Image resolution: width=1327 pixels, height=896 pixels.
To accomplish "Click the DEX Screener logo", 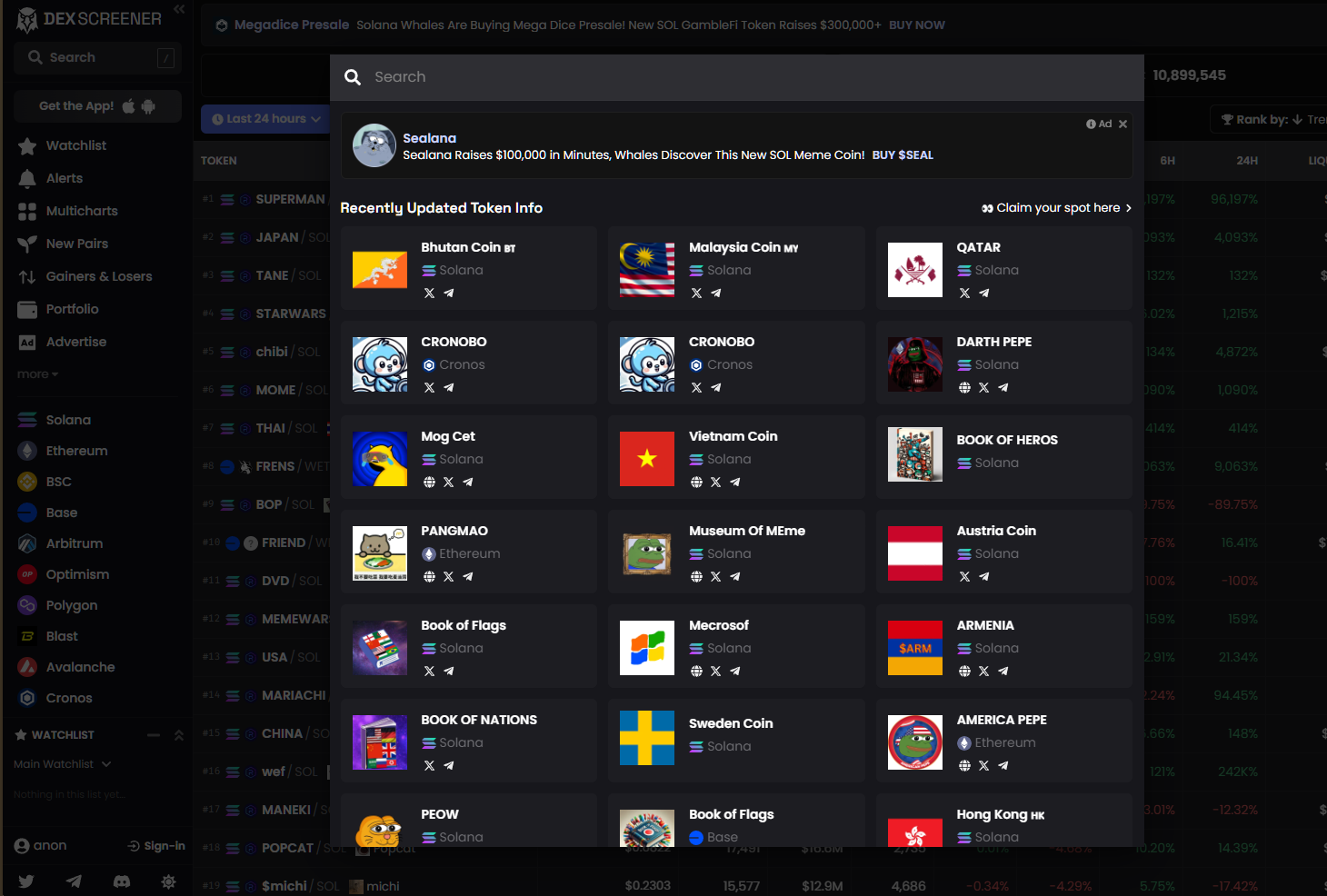I will [x=89, y=19].
